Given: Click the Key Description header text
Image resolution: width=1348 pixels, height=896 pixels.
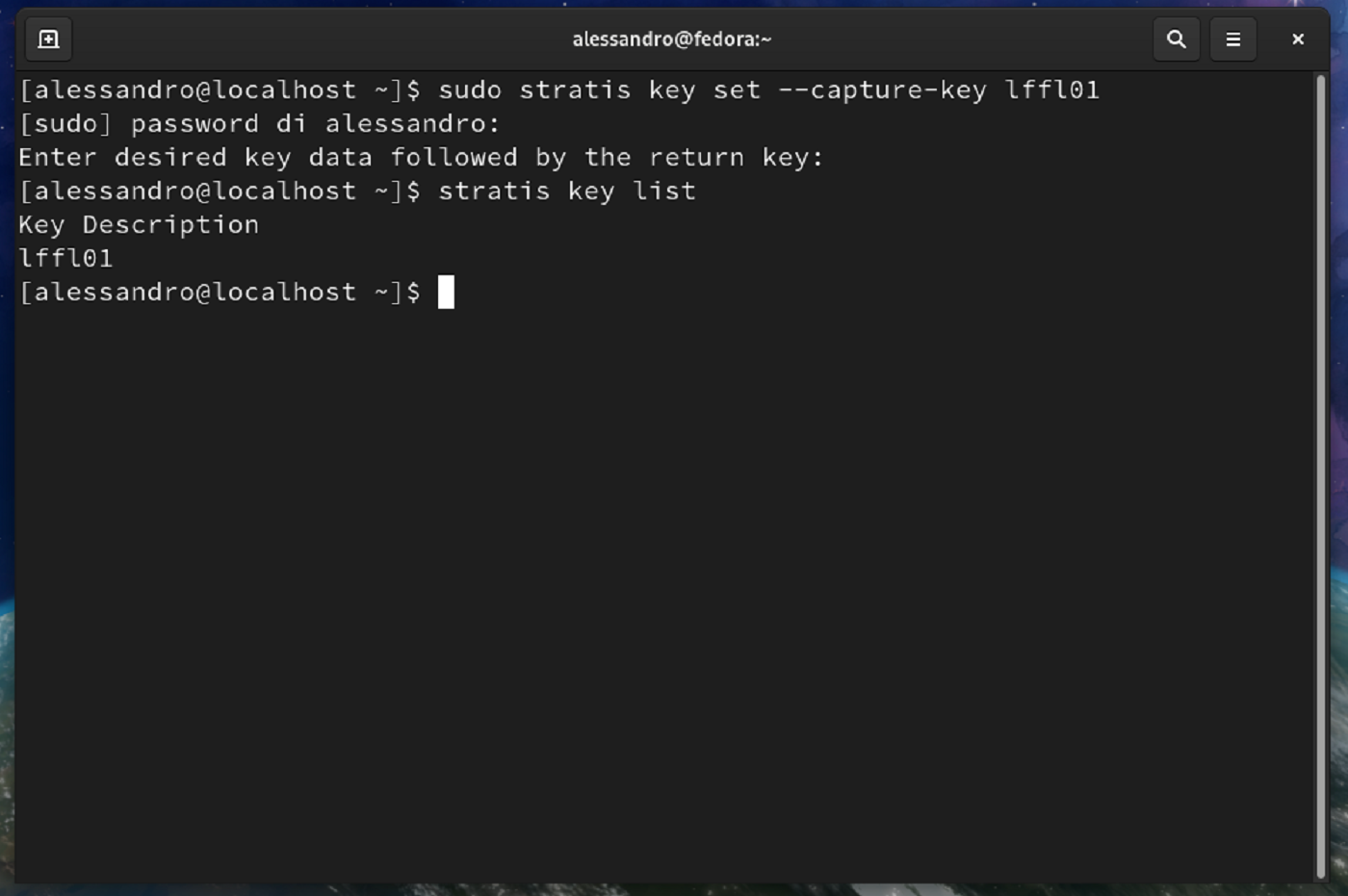Looking at the screenshot, I should click(x=138, y=223).
